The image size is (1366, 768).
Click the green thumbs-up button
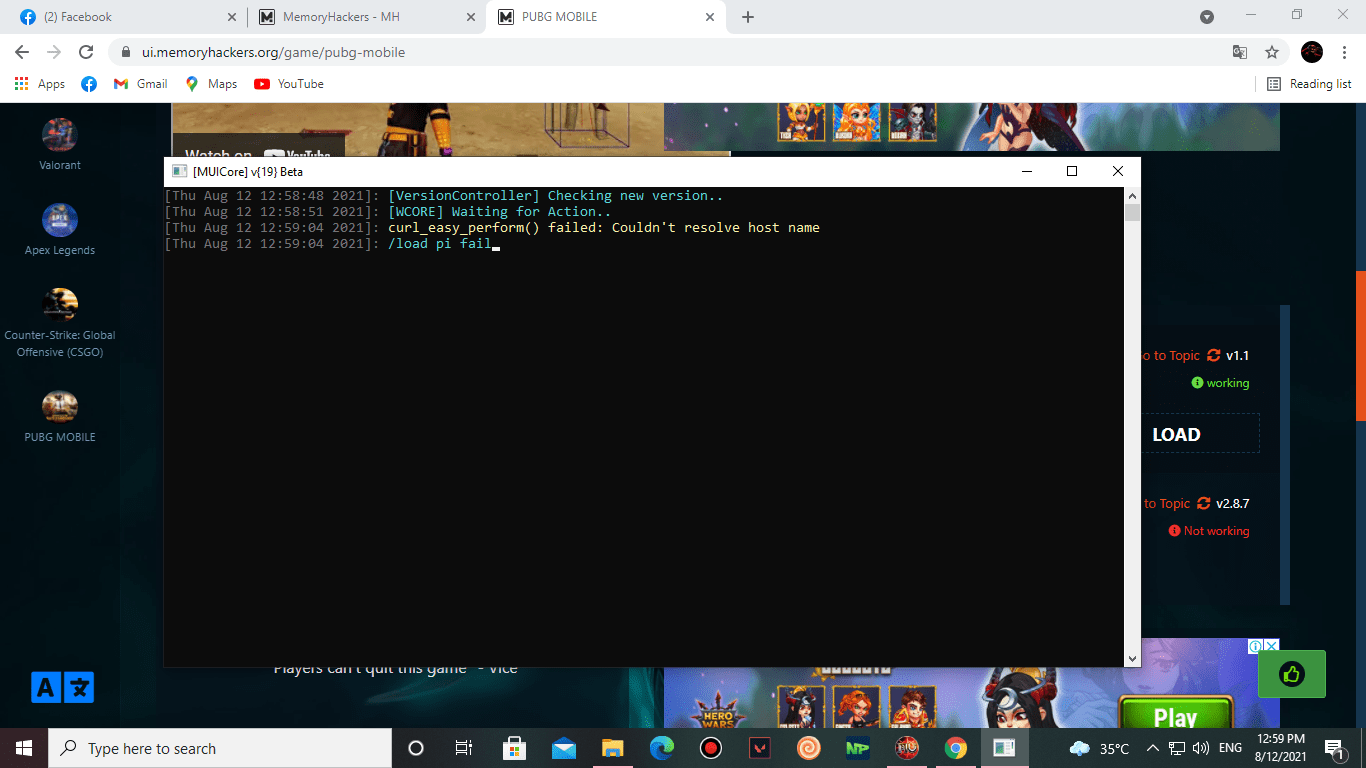coord(1292,674)
